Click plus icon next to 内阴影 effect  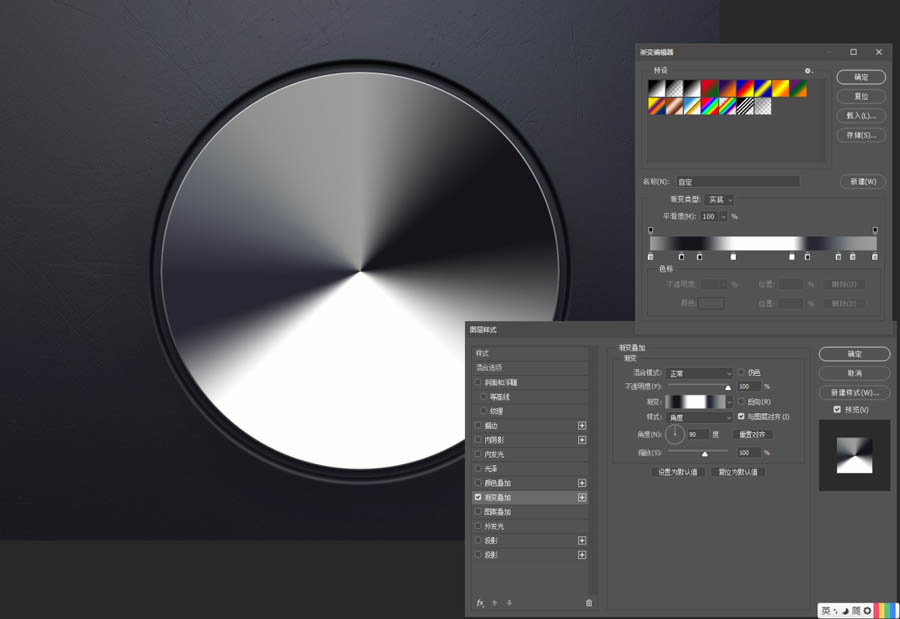click(x=582, y=440)
